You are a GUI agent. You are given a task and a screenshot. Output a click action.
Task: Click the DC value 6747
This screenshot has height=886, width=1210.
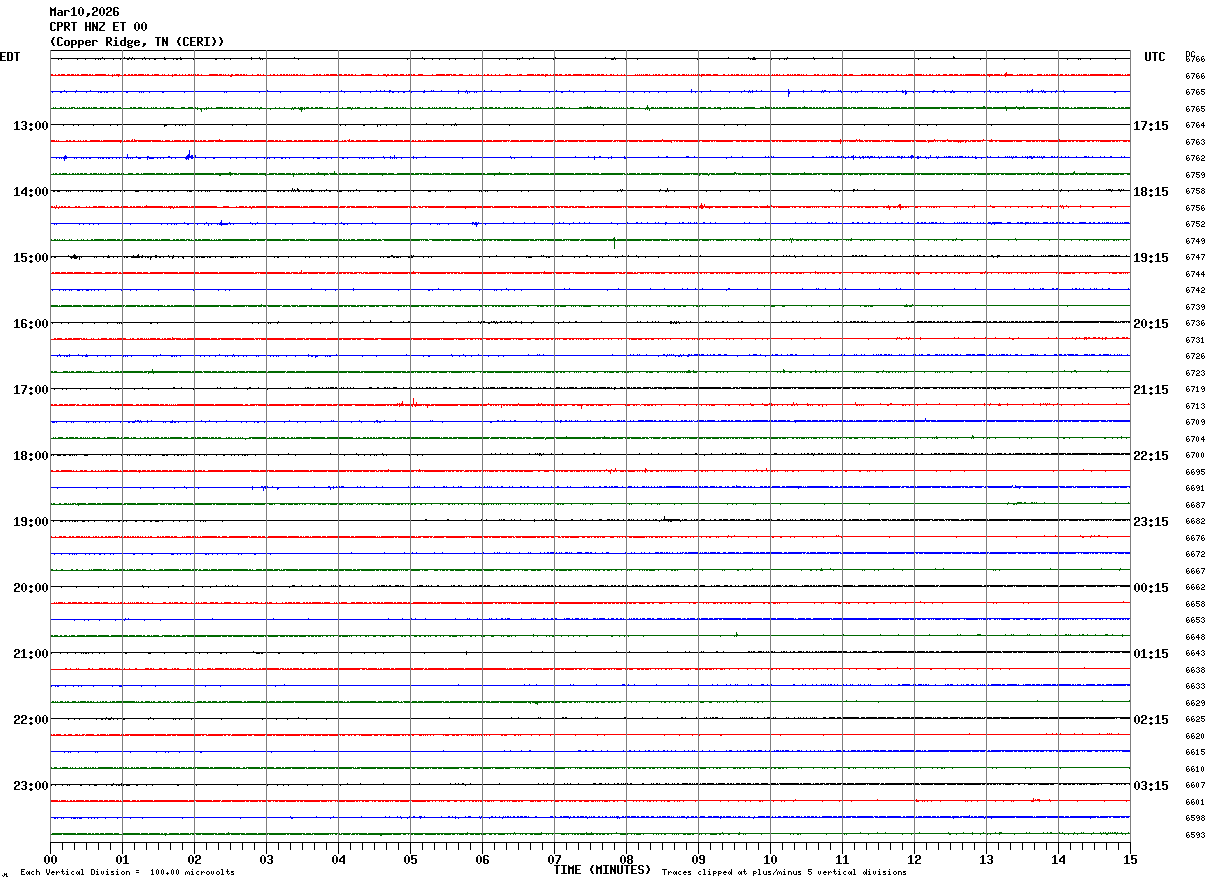[1195, 258]
